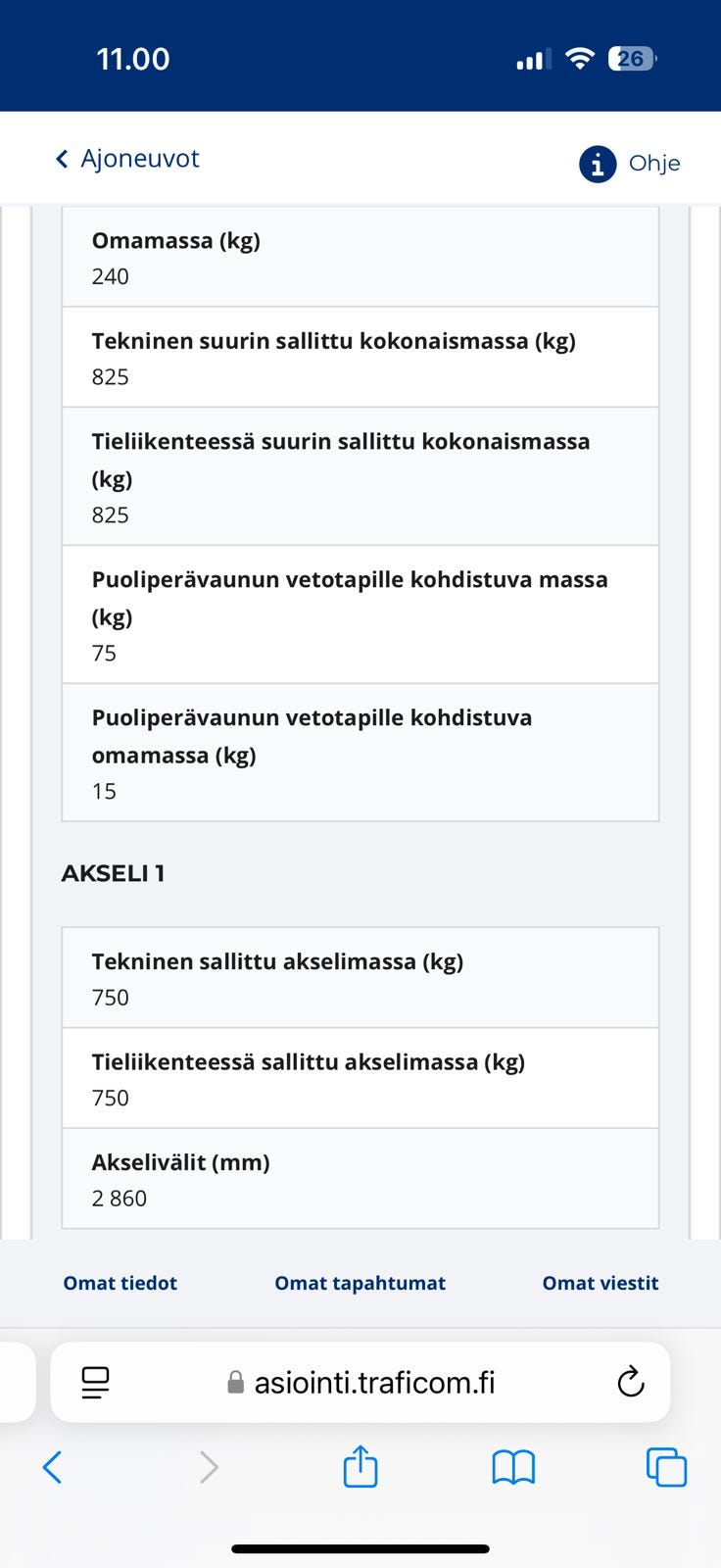Open the Safari tab switcher icon
721x1568 pixels.
coord(667,1467)
